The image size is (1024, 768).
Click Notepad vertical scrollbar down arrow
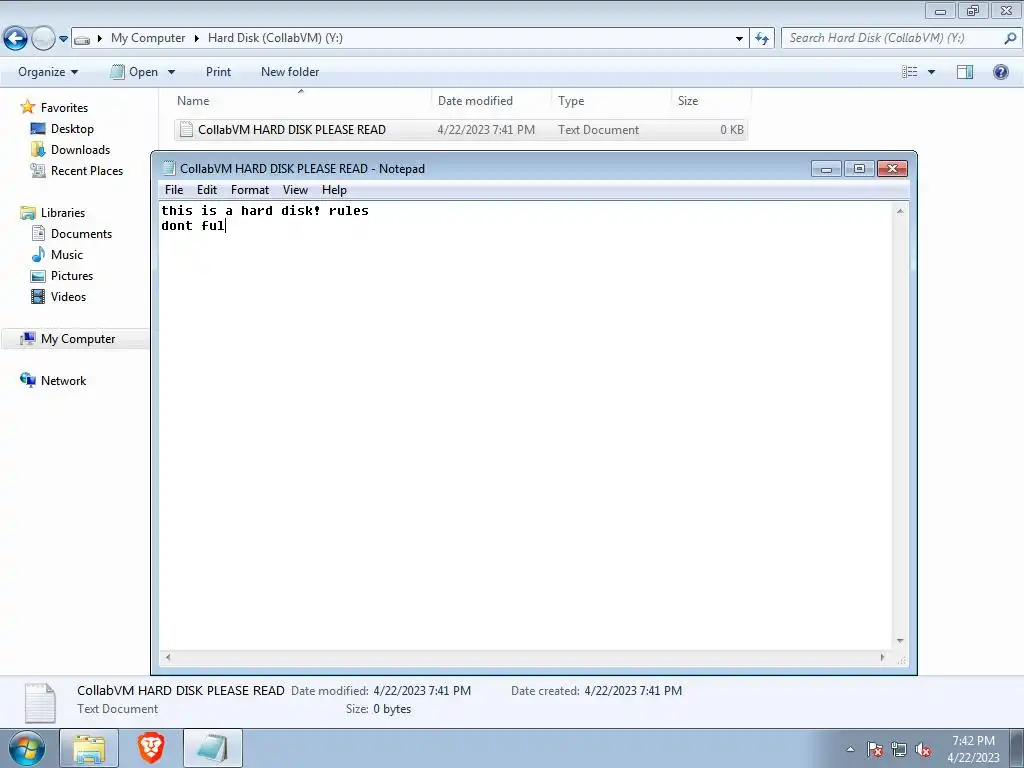pos(900,641)
